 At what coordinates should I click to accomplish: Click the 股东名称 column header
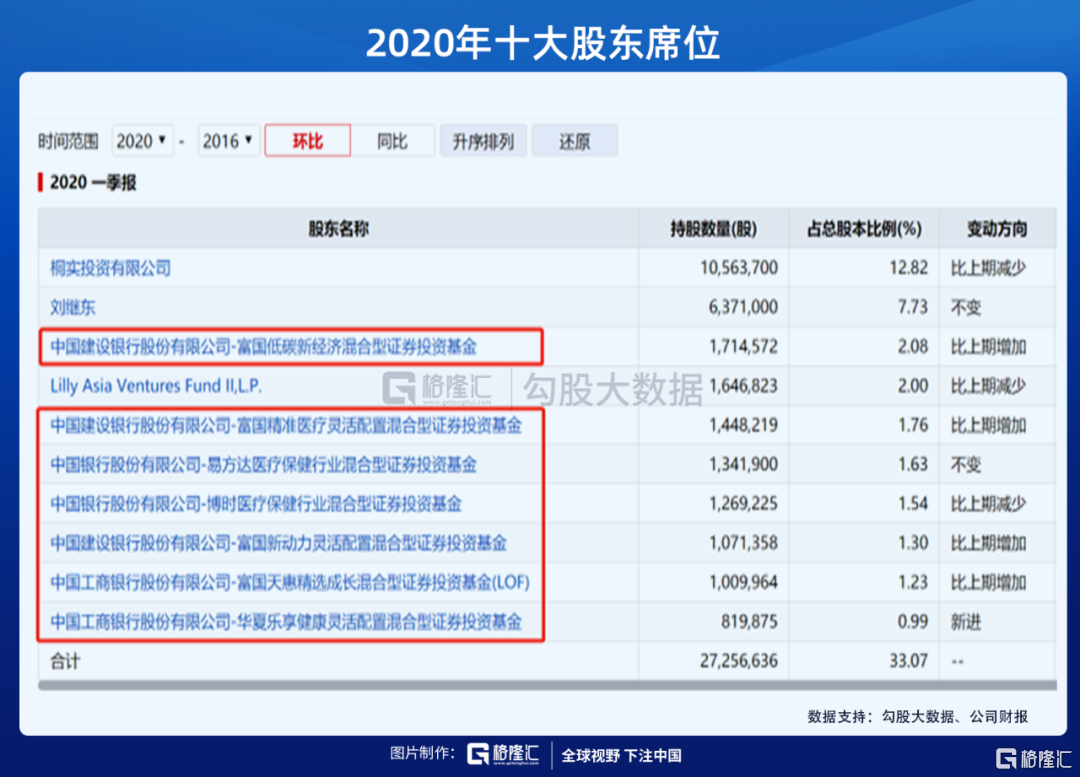pos(338,229)
